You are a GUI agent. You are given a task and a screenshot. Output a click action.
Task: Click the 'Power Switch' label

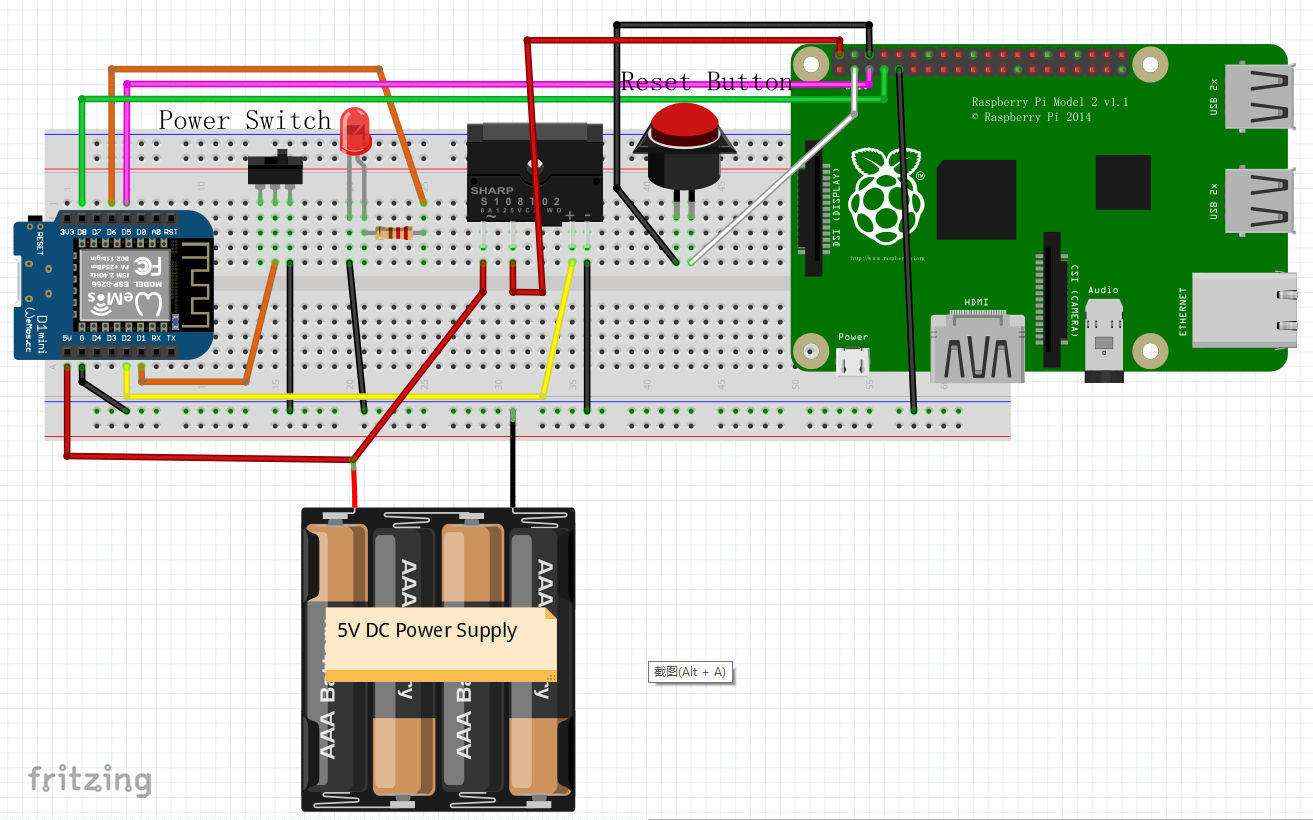point(245,120)
